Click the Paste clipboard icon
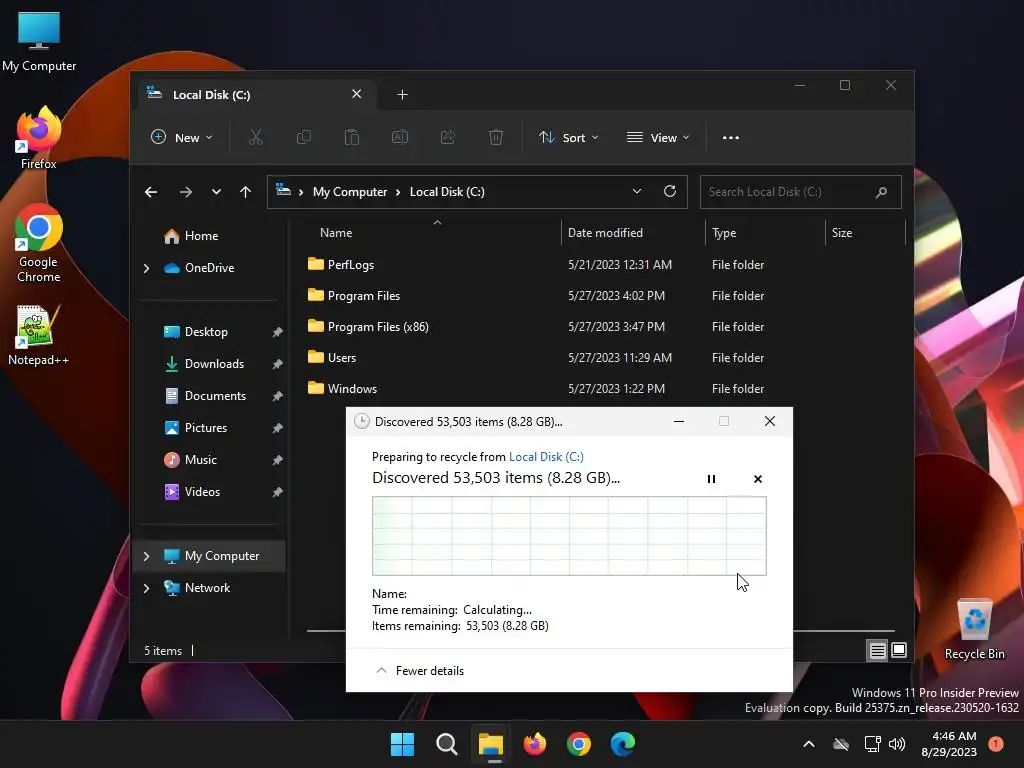The width and height of the screenshot is (1024, 768). pos(351,137)
